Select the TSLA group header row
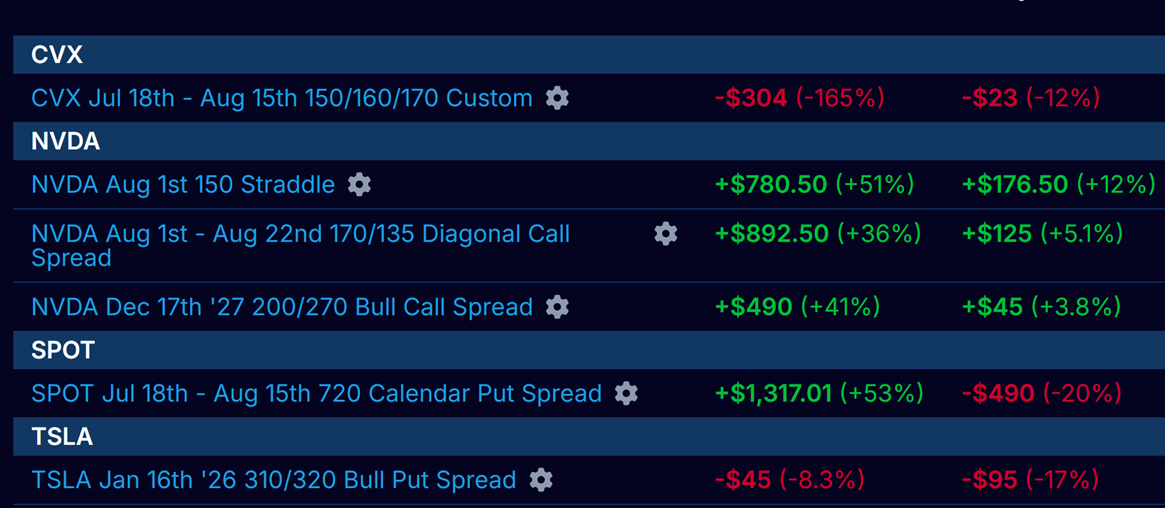The width and height of the screenshot is (1165, 508). point(588,436)
